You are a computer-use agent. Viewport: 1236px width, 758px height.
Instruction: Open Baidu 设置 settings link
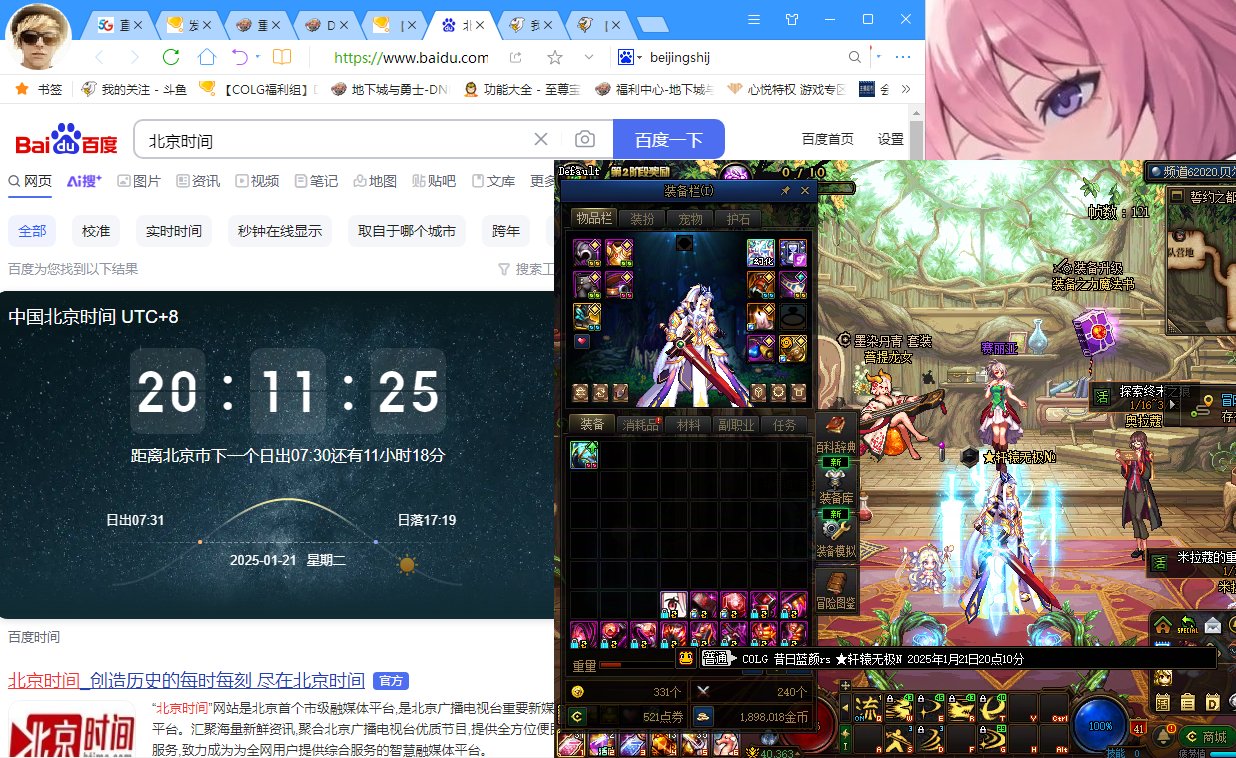890,140
